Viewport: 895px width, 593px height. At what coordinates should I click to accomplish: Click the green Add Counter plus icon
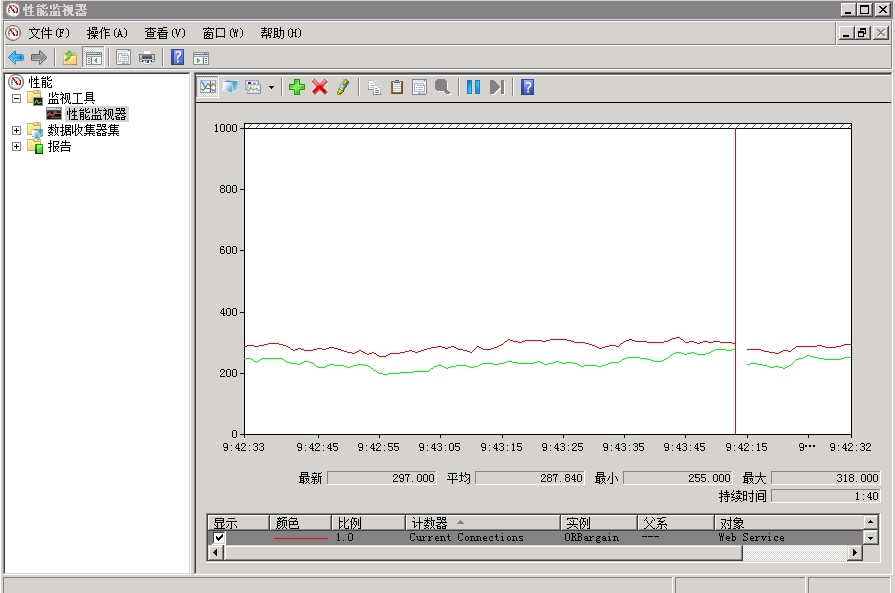[x=296, y=87]
